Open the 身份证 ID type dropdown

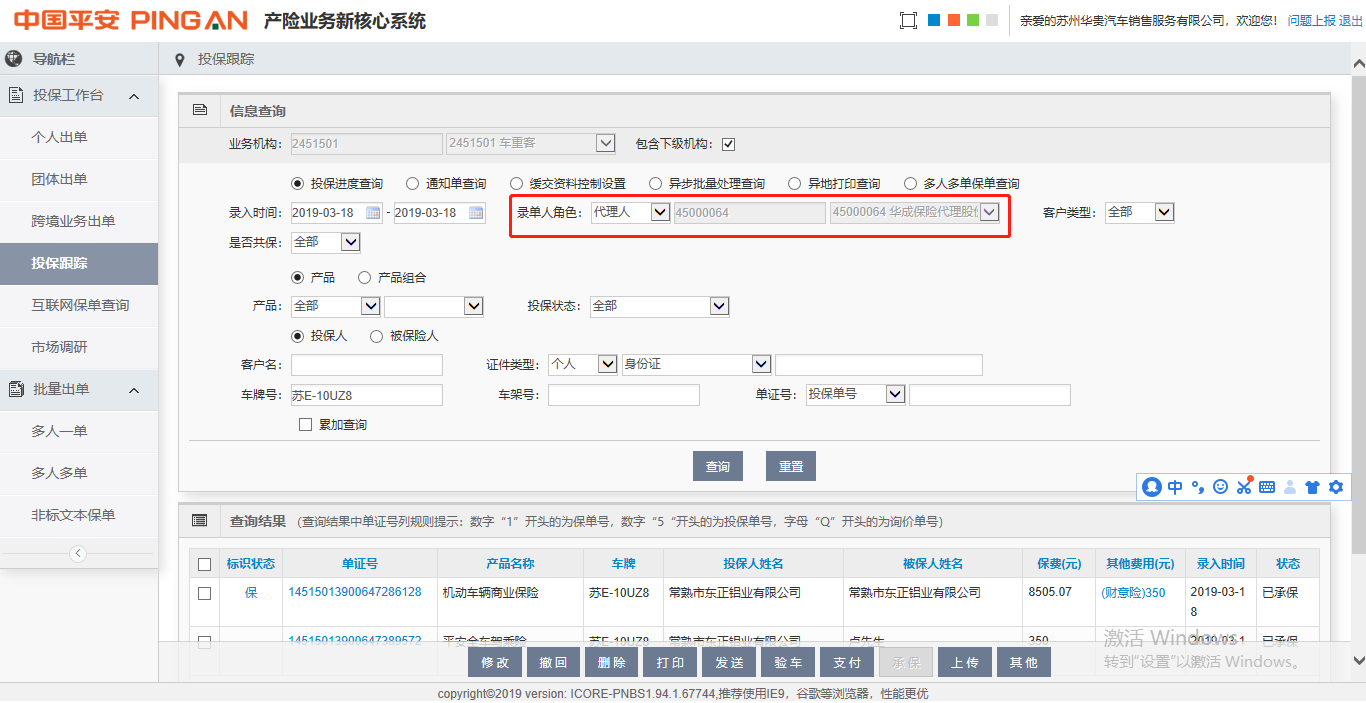[696, 364]
